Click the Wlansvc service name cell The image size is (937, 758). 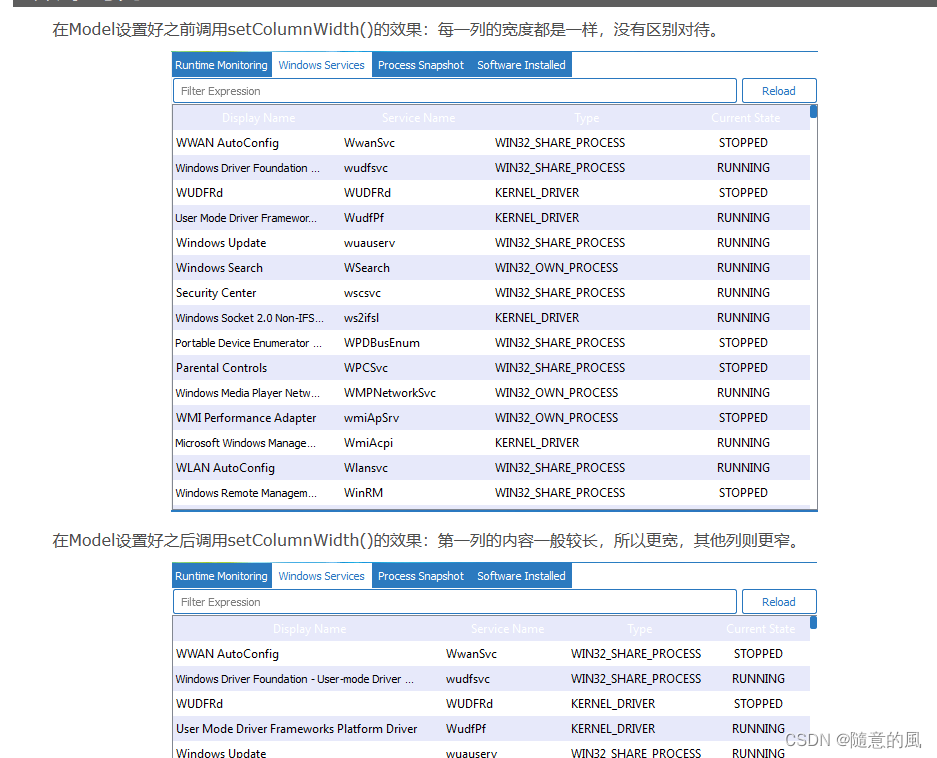coord(366,468)
